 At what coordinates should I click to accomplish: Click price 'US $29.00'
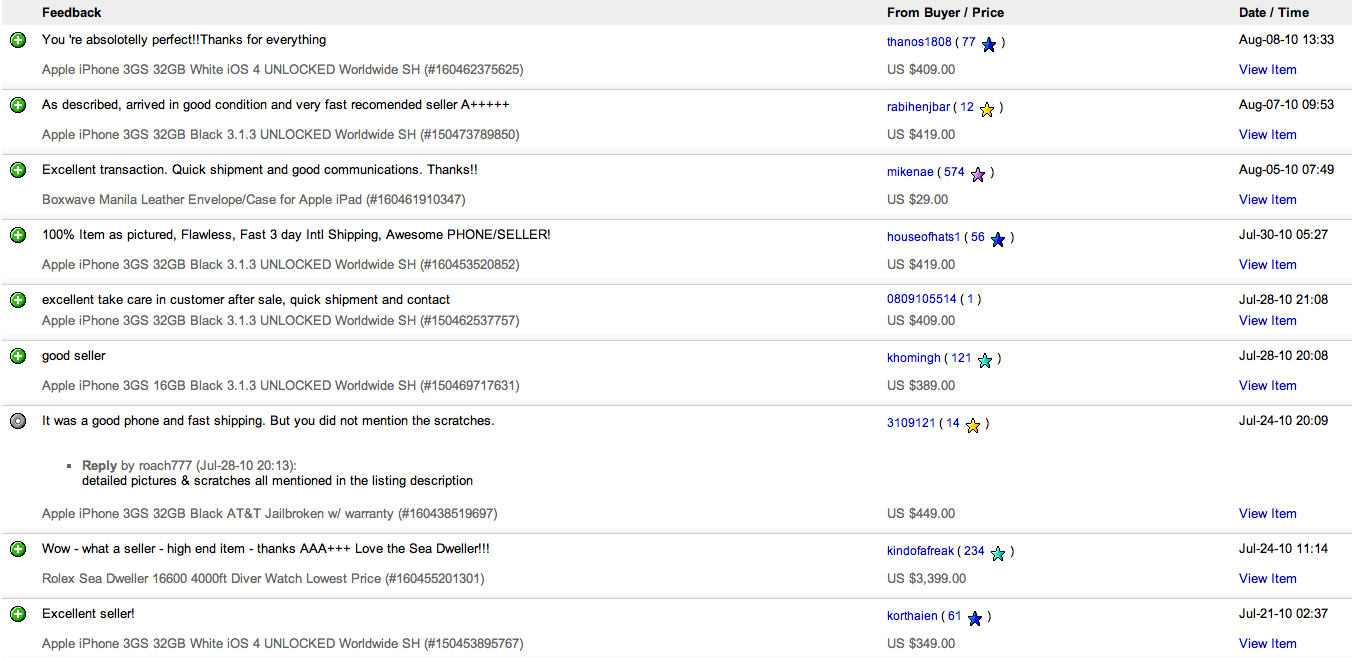click(x=917, y=200)
